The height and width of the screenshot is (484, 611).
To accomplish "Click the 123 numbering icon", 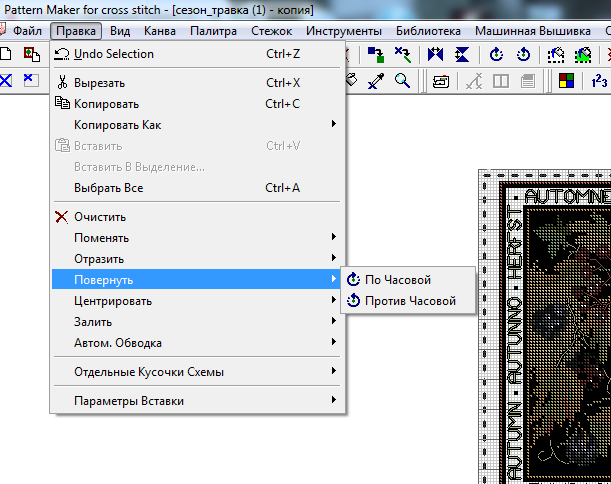I will (599, 80).
